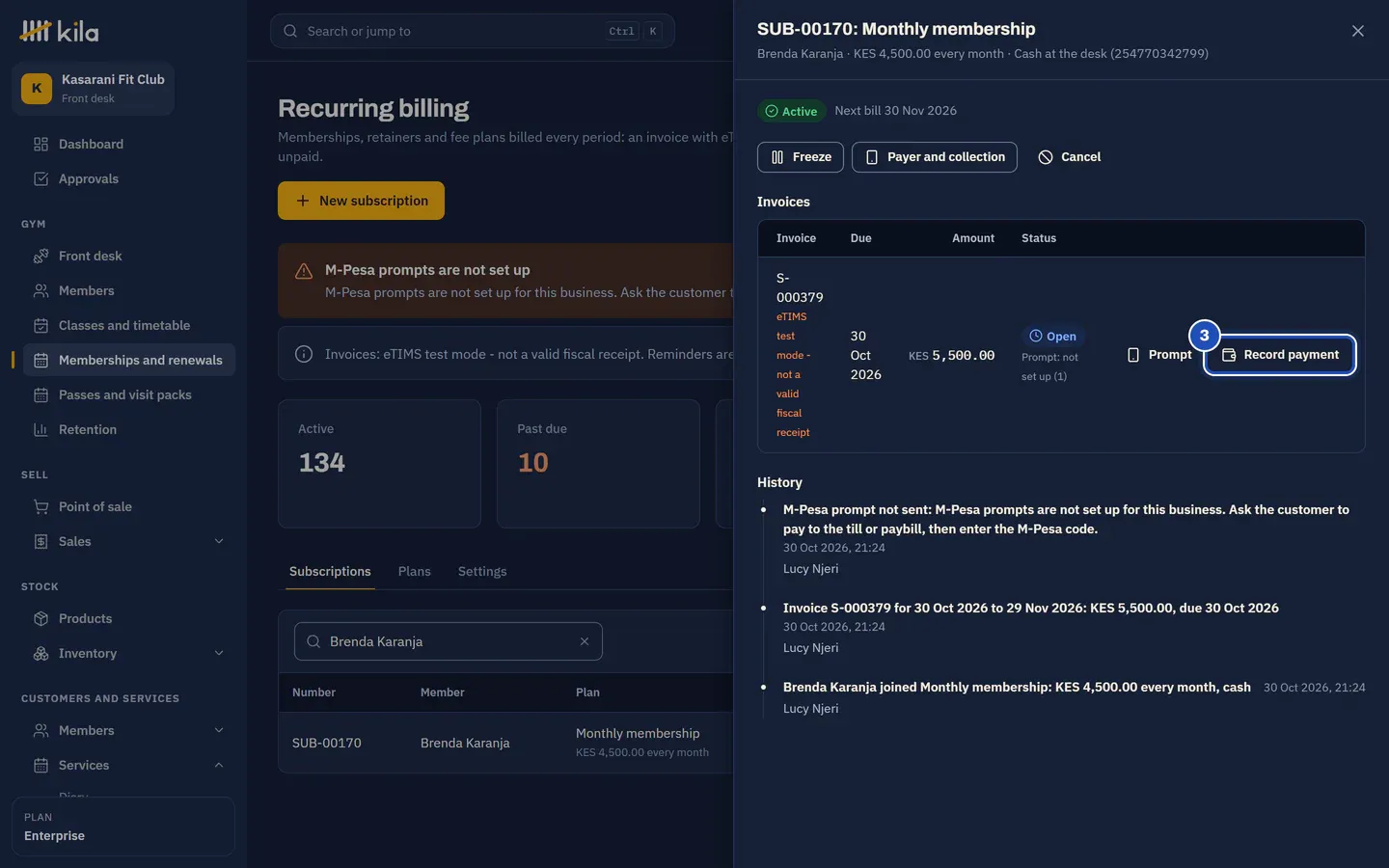Open Point of sale
1389x868 pixels.
(128, 506)
